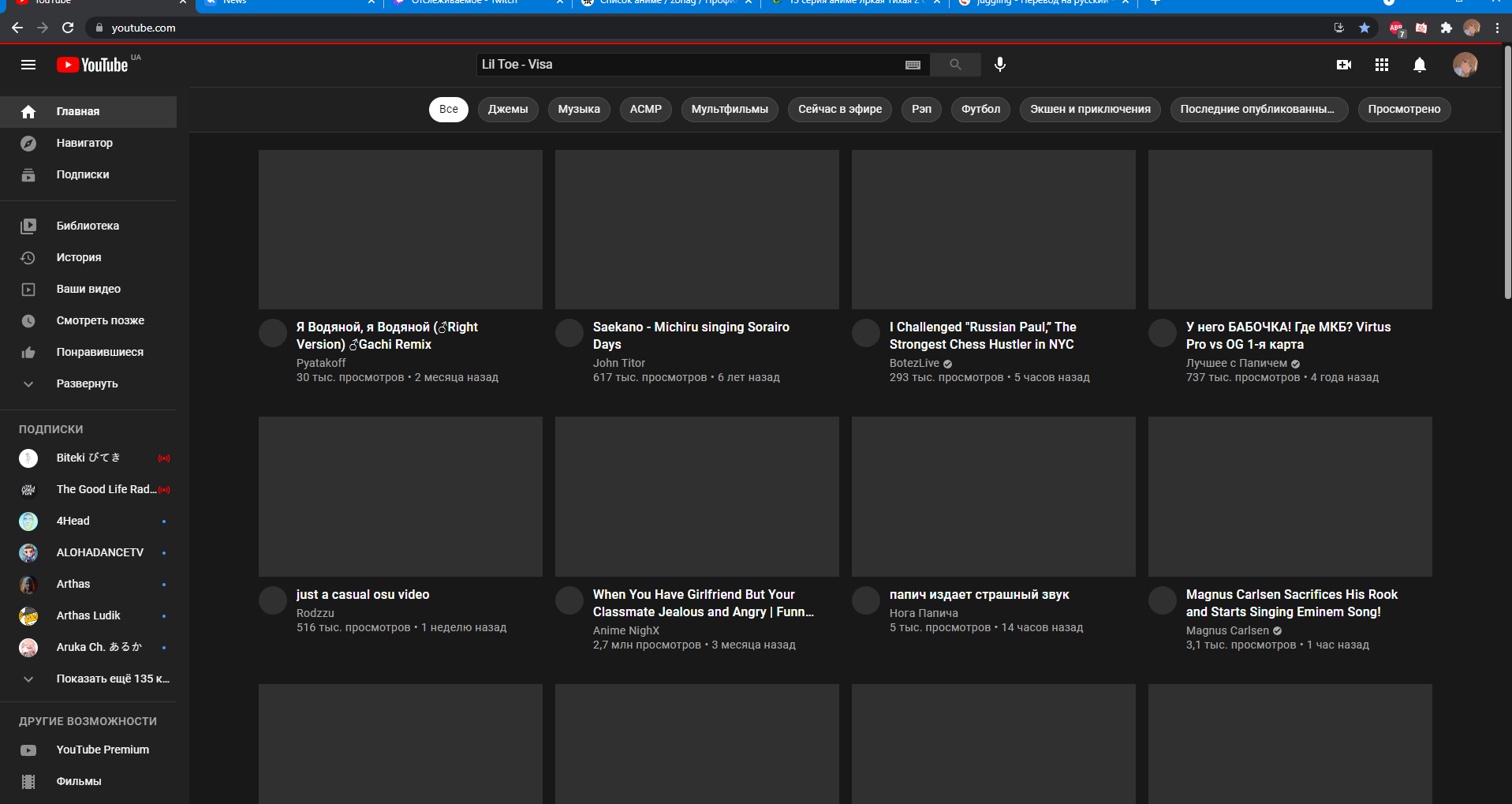Open Arthas Ludik subscription channel

pos(88,615)
